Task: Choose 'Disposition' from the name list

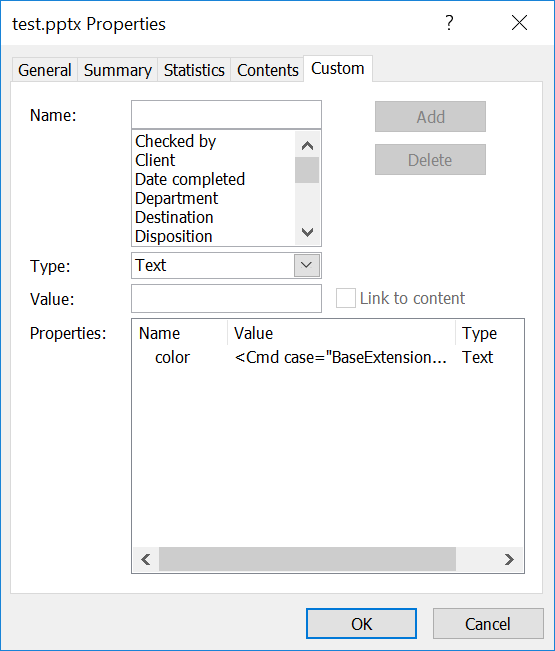Action: [x=174, y=237]
